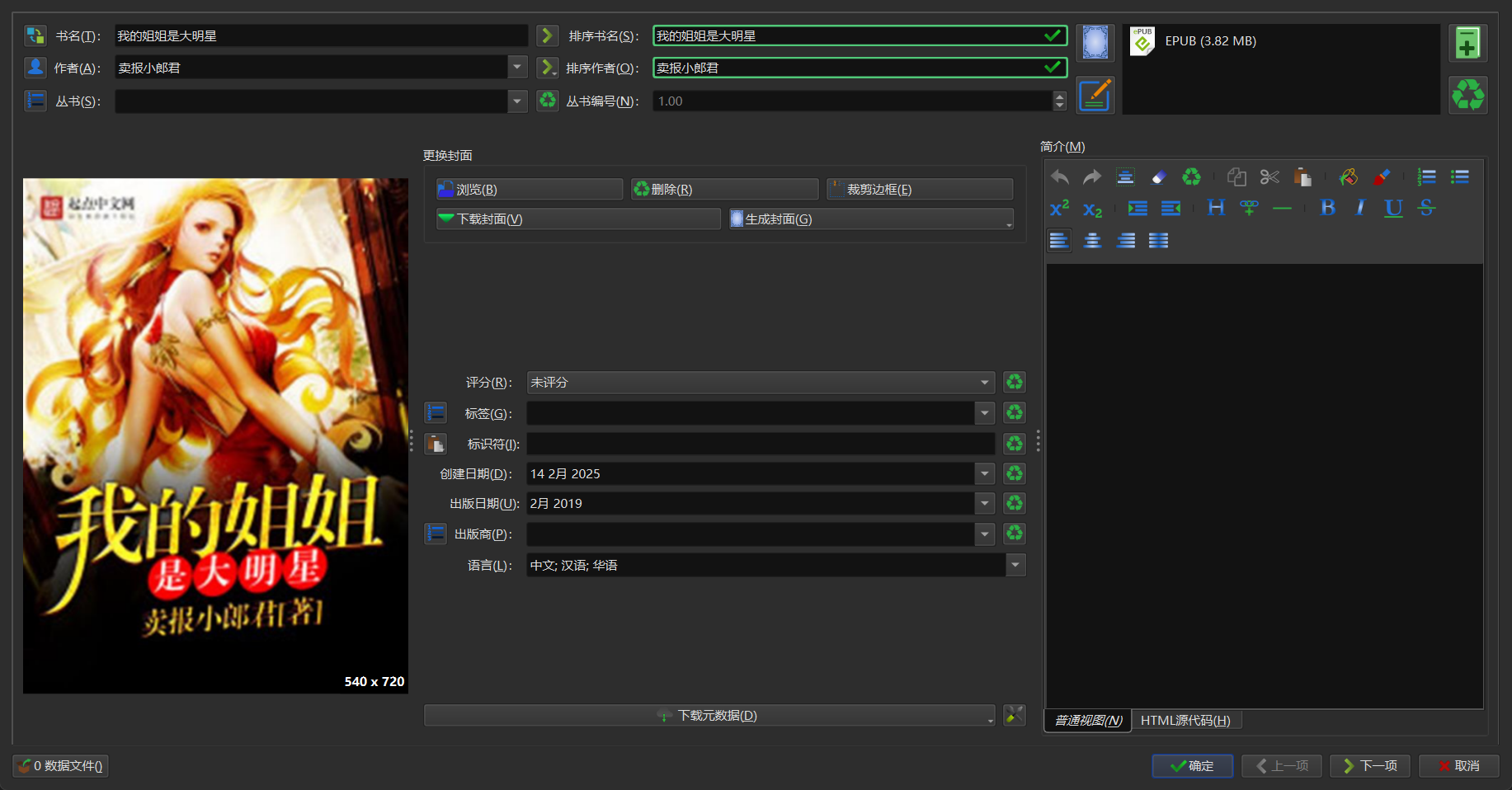Toggle superscript formatting
Viewport: 1512px width, 790px height.
[x=1060, y=208]
